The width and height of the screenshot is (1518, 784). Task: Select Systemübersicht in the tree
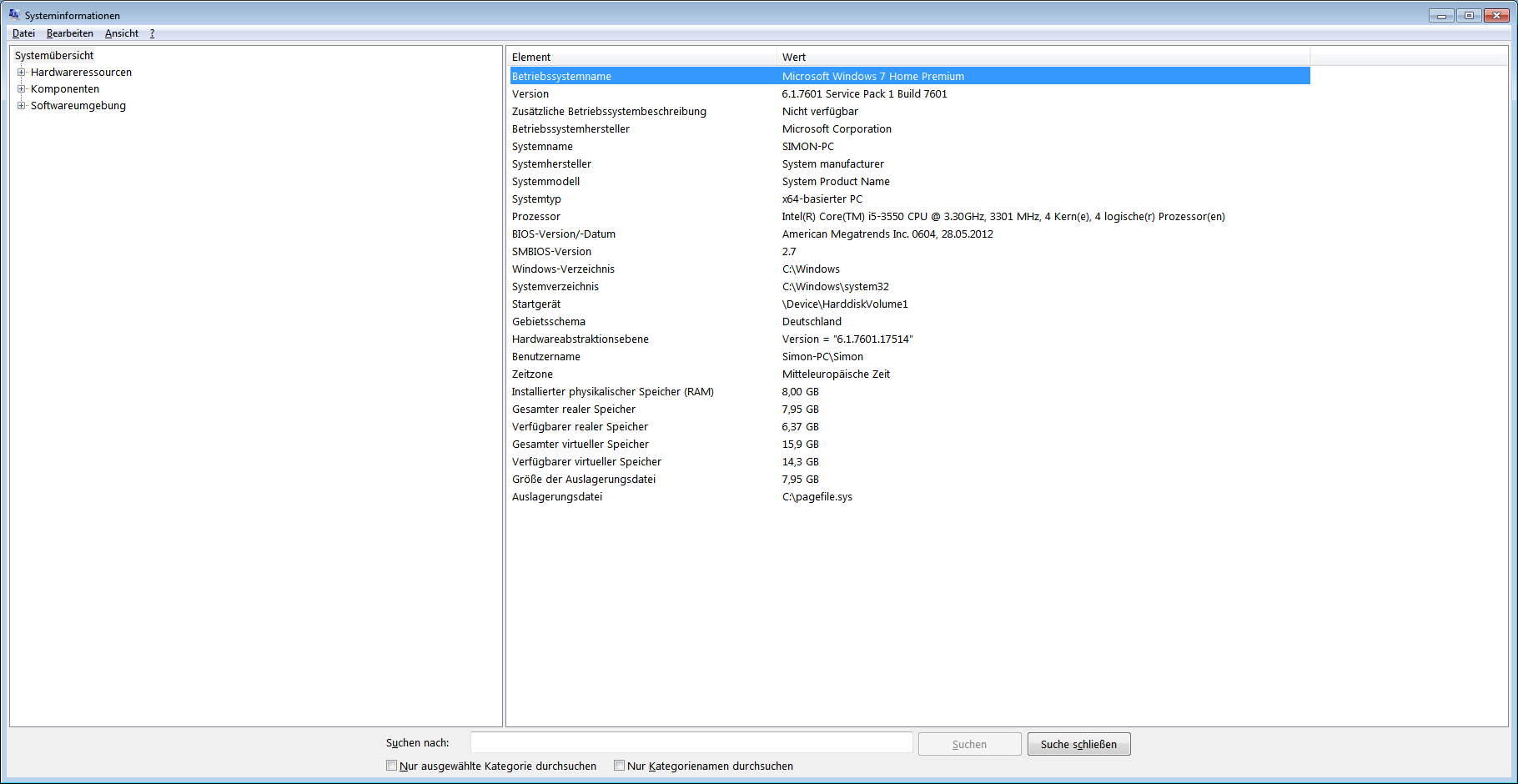(54, 55)
